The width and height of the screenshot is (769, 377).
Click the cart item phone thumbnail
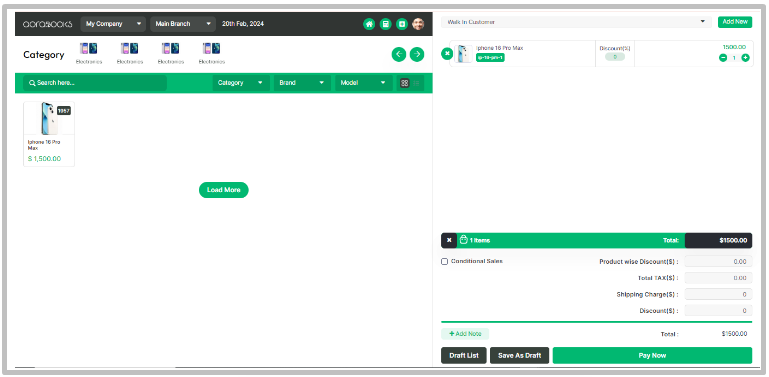click(463, 54)
